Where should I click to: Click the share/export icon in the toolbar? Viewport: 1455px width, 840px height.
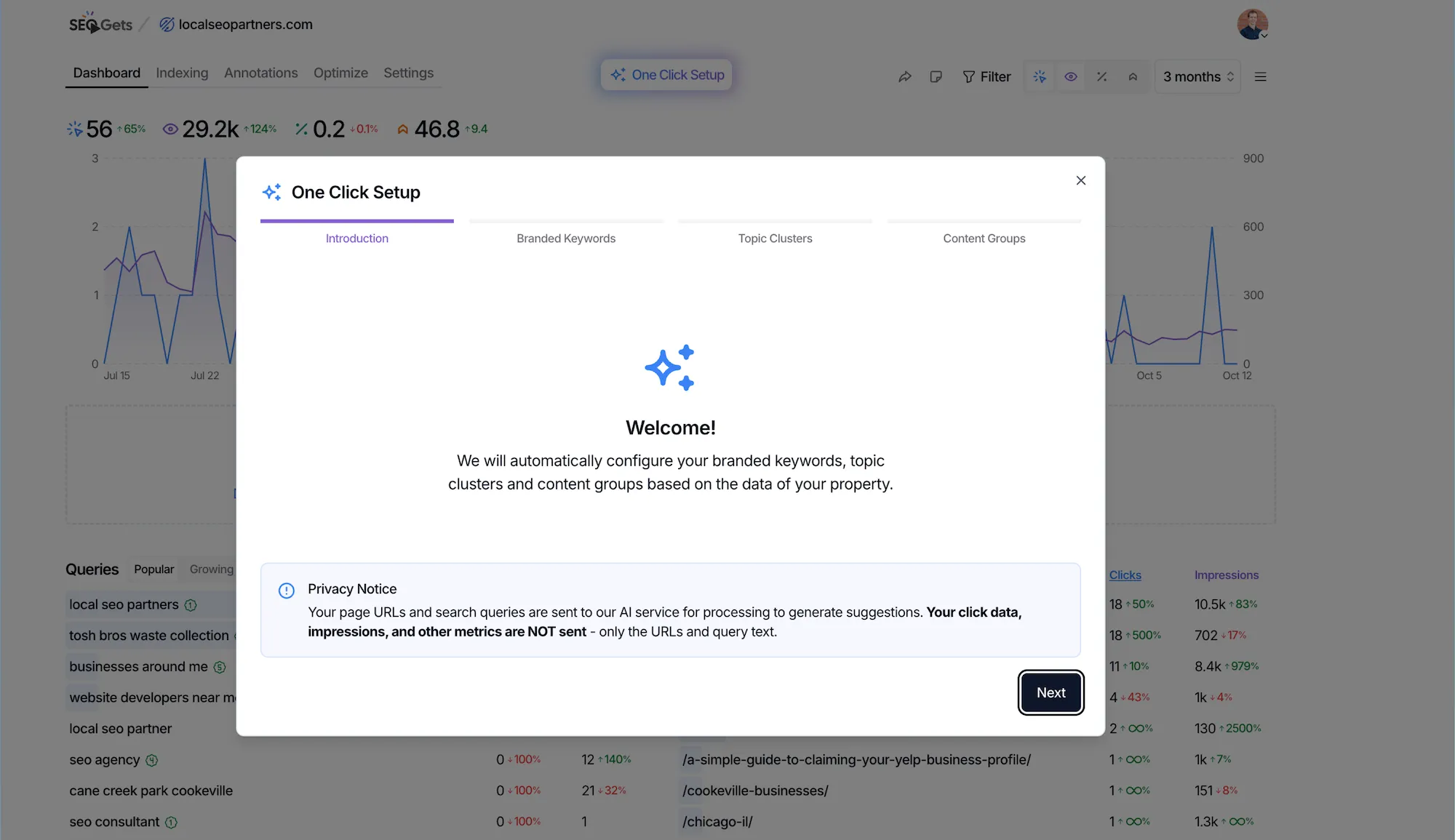click(905, 76)
